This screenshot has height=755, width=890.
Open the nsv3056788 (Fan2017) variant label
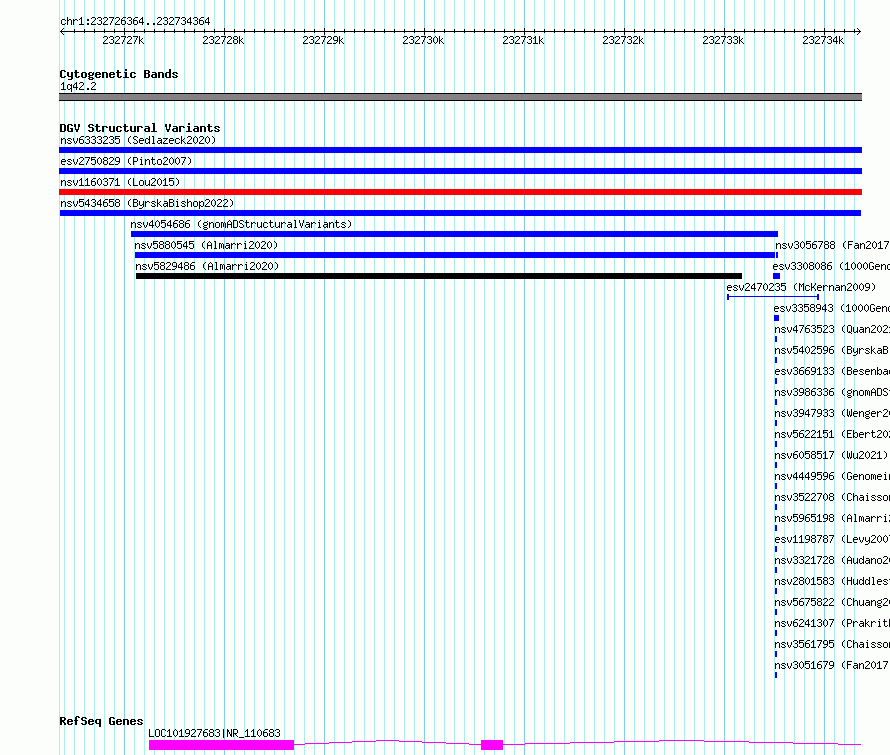tap(832, 245)
